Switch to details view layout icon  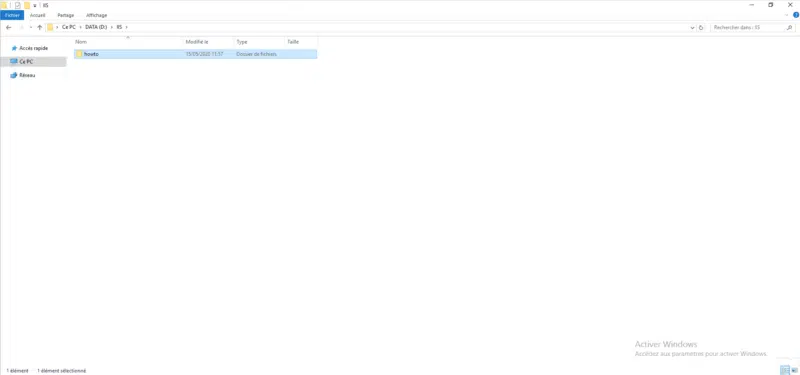(x=785, y=370)
